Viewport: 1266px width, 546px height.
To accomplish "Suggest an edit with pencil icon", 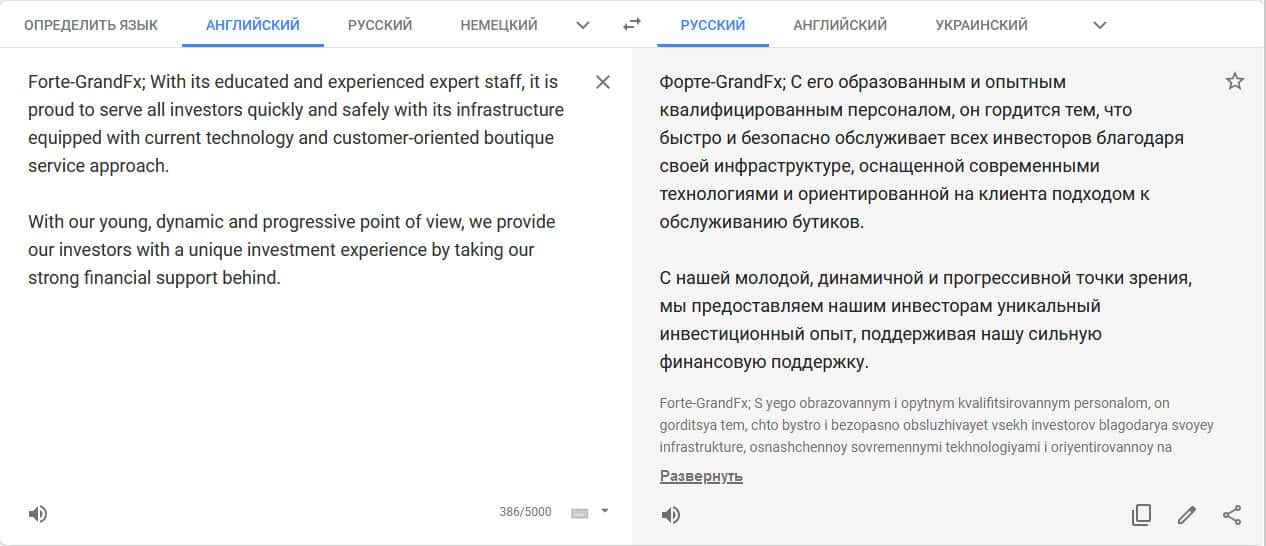I will click(x=1187, y=515).
